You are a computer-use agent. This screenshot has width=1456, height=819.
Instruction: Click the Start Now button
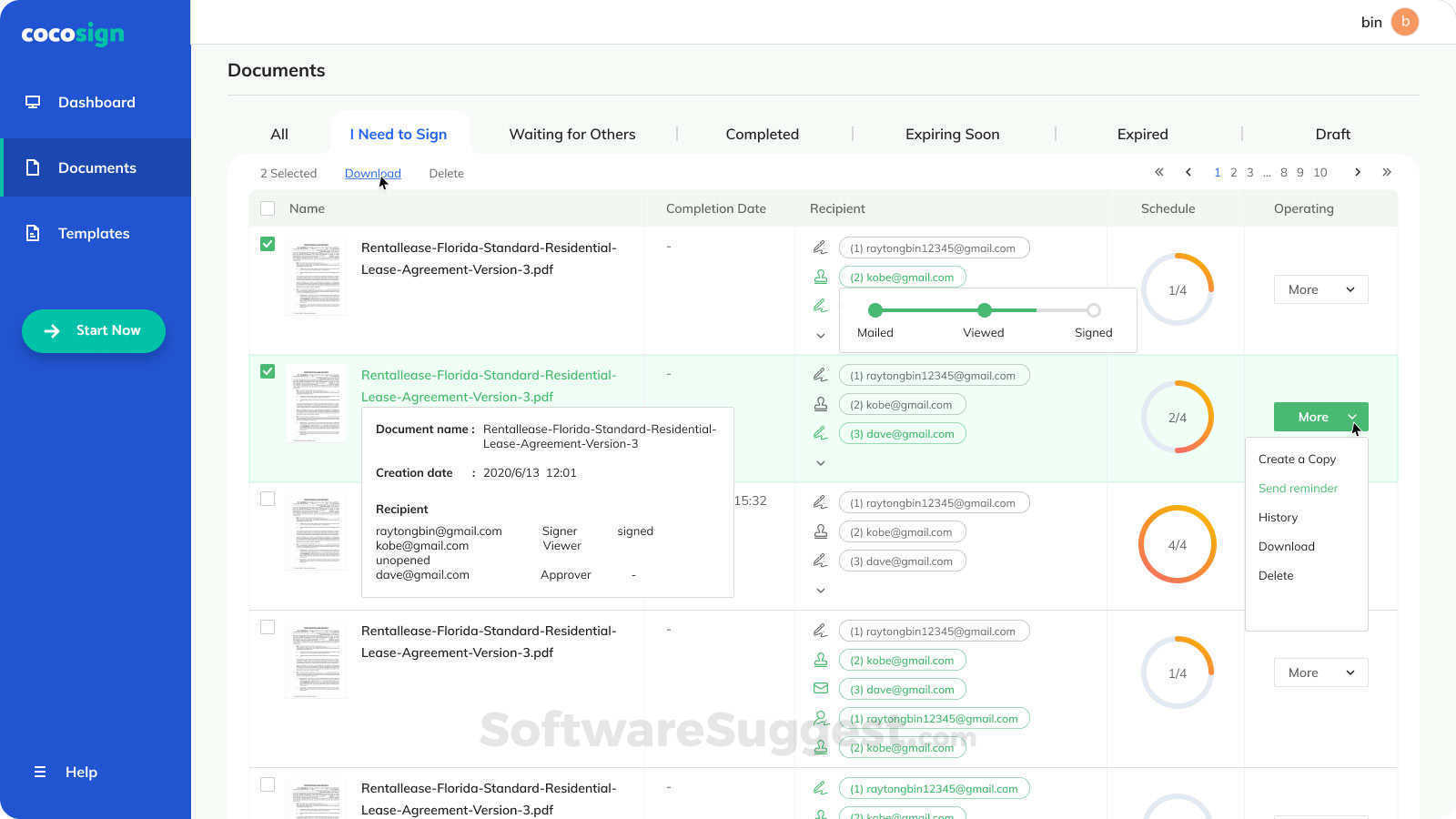94,331
